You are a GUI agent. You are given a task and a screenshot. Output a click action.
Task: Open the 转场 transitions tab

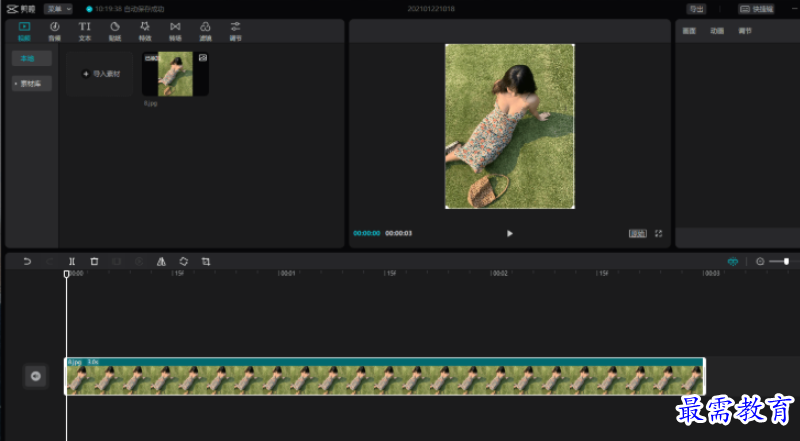pyautogui.click(x=175, y=31)
